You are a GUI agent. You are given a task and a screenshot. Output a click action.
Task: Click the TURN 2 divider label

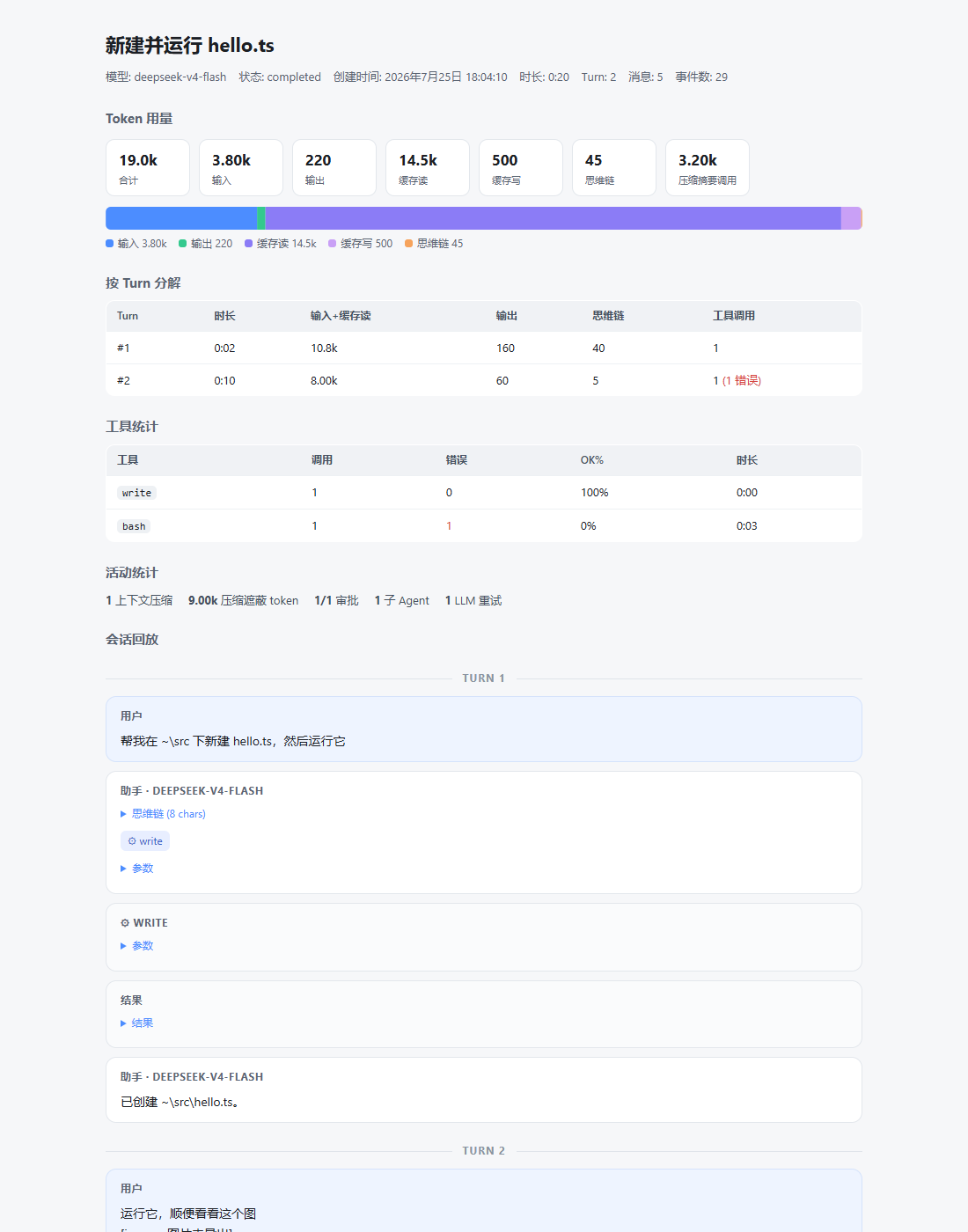pos(484,1151)
